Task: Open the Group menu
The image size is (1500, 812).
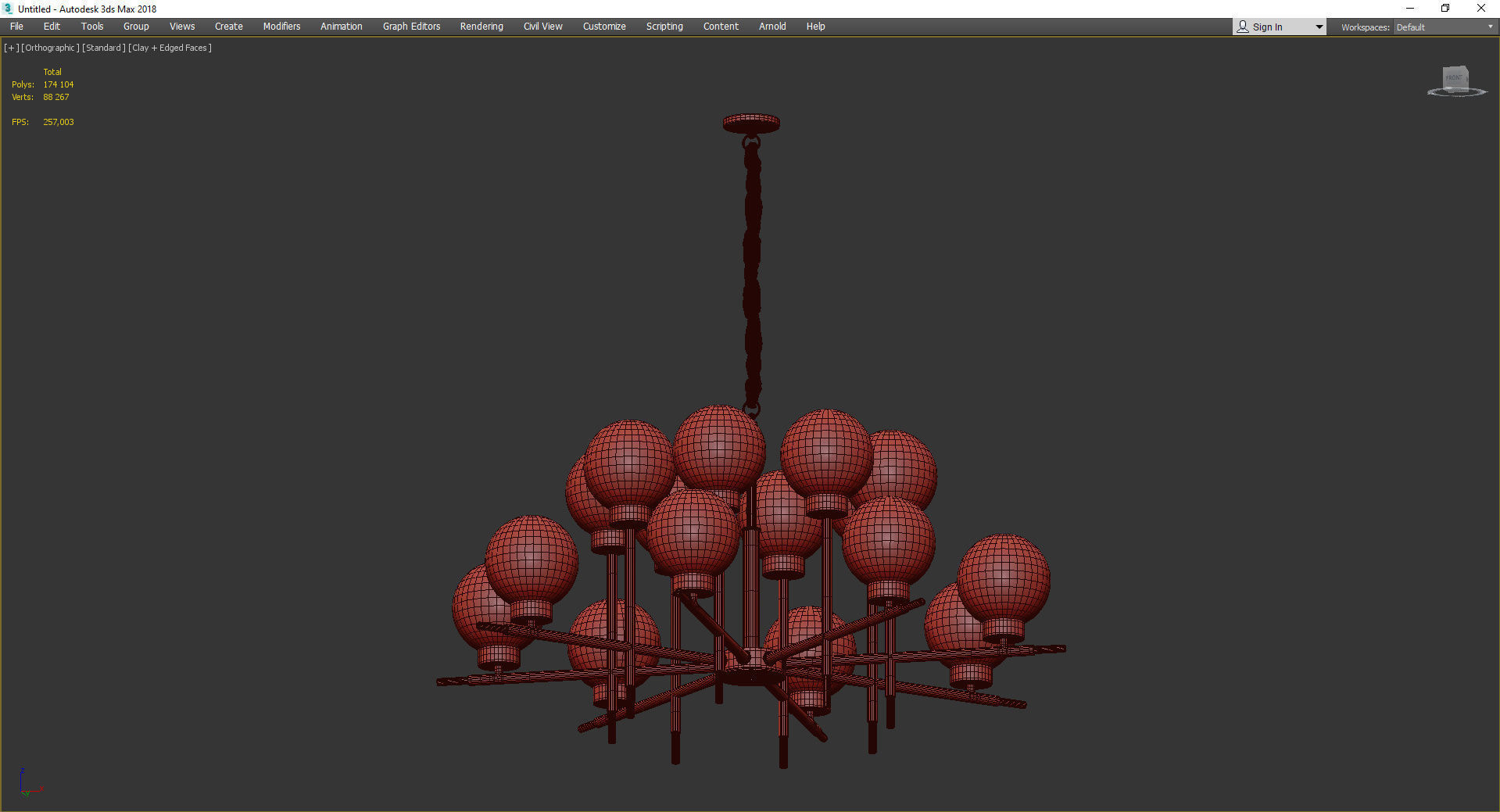Action: pyautogui.click(x=136, y=27)
